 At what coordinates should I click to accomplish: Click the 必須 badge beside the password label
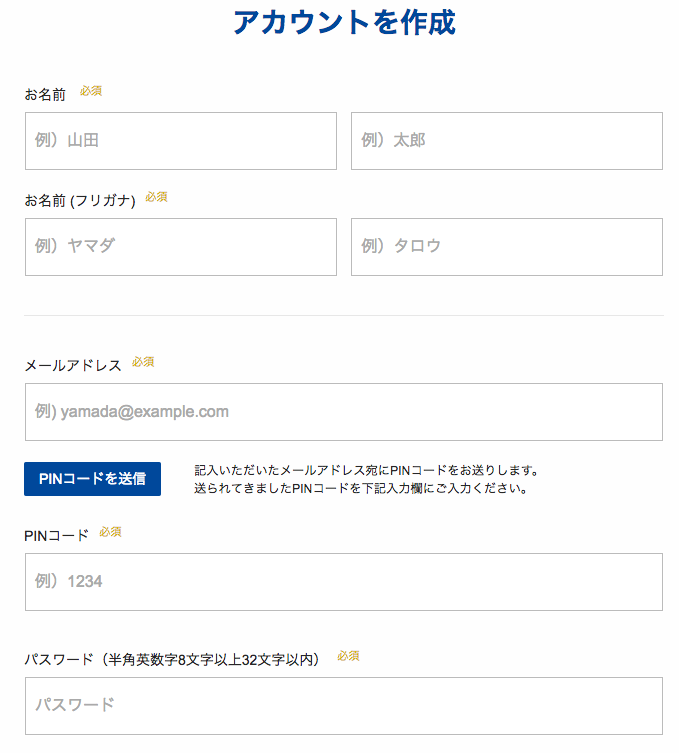(x=348, y=656)
